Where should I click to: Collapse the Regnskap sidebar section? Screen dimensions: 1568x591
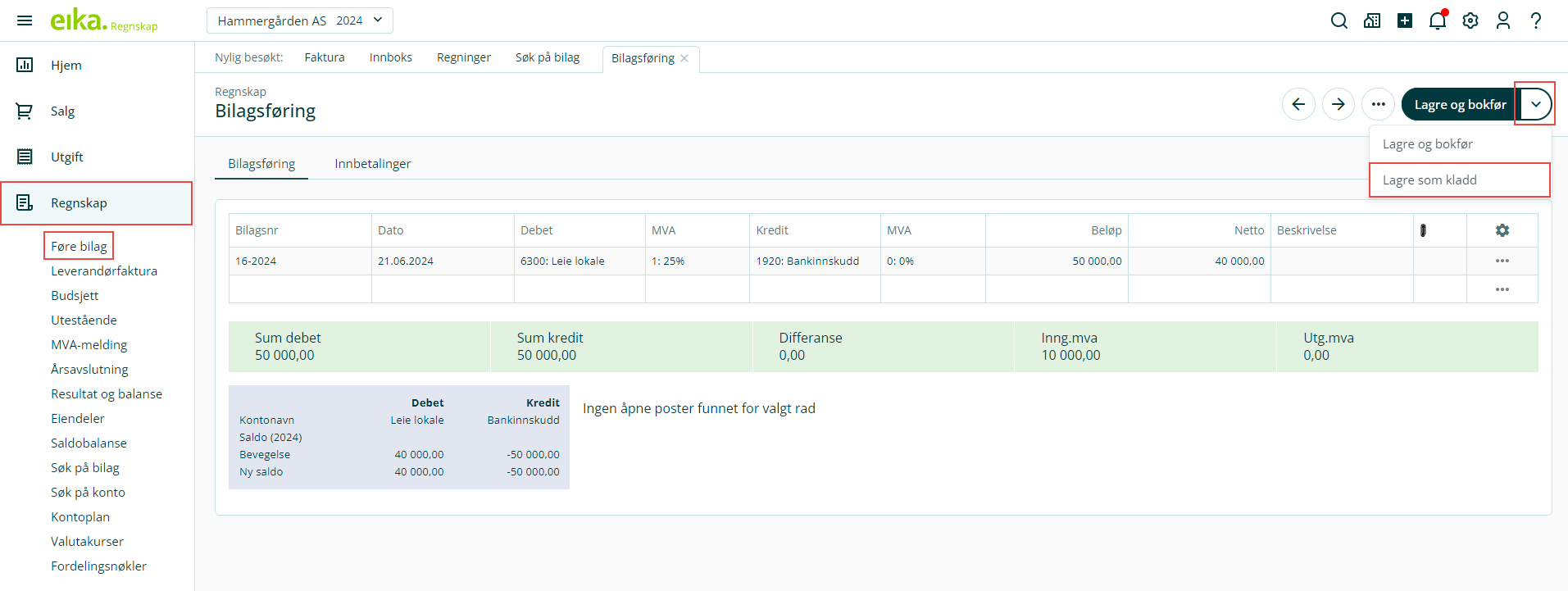point(97,202)
